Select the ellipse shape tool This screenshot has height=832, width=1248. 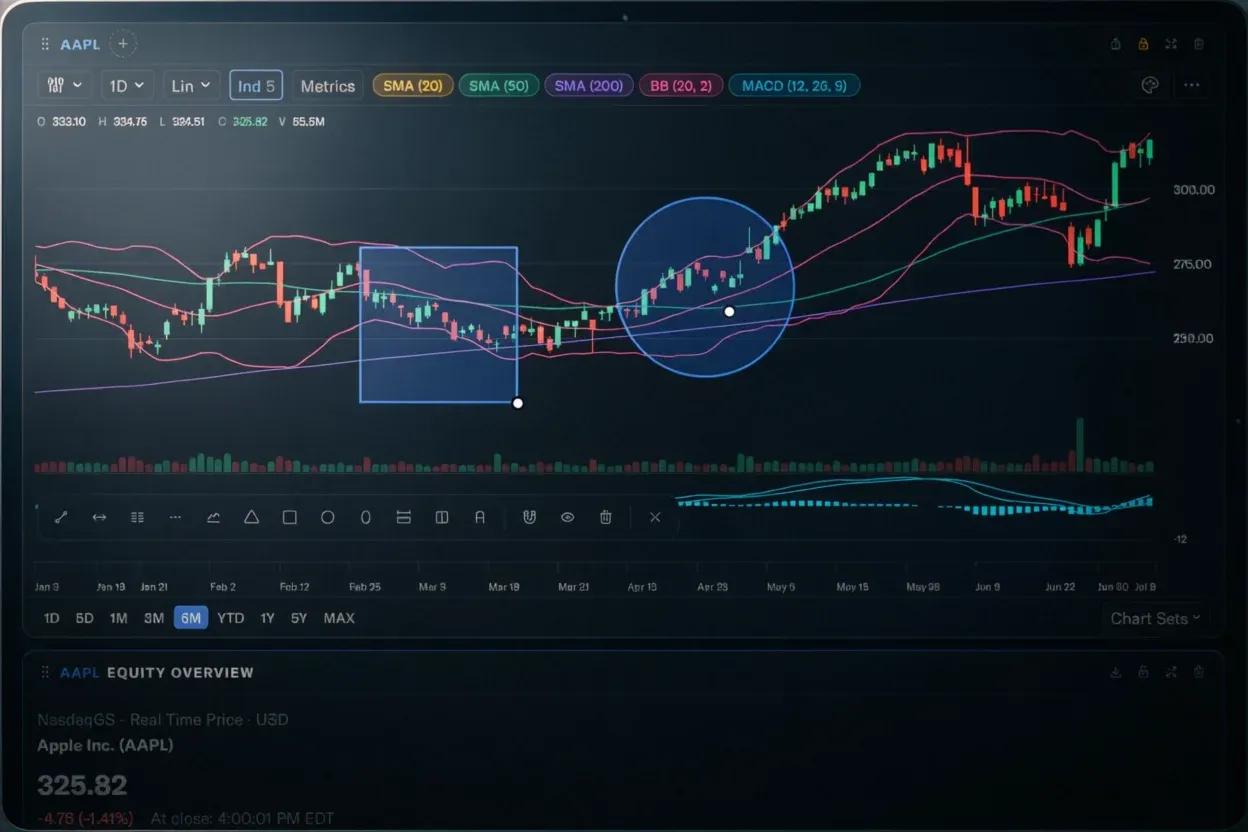pos(365,517)
